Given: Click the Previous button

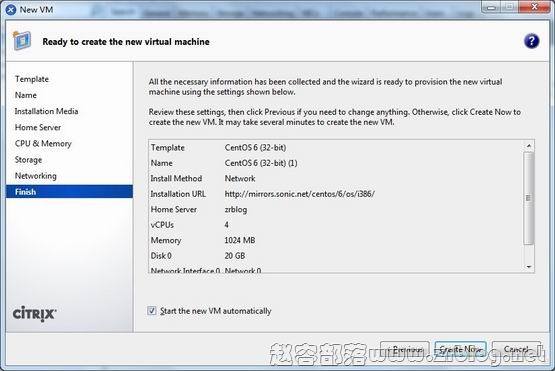Looking at the screenshot, I should (405, 349).
